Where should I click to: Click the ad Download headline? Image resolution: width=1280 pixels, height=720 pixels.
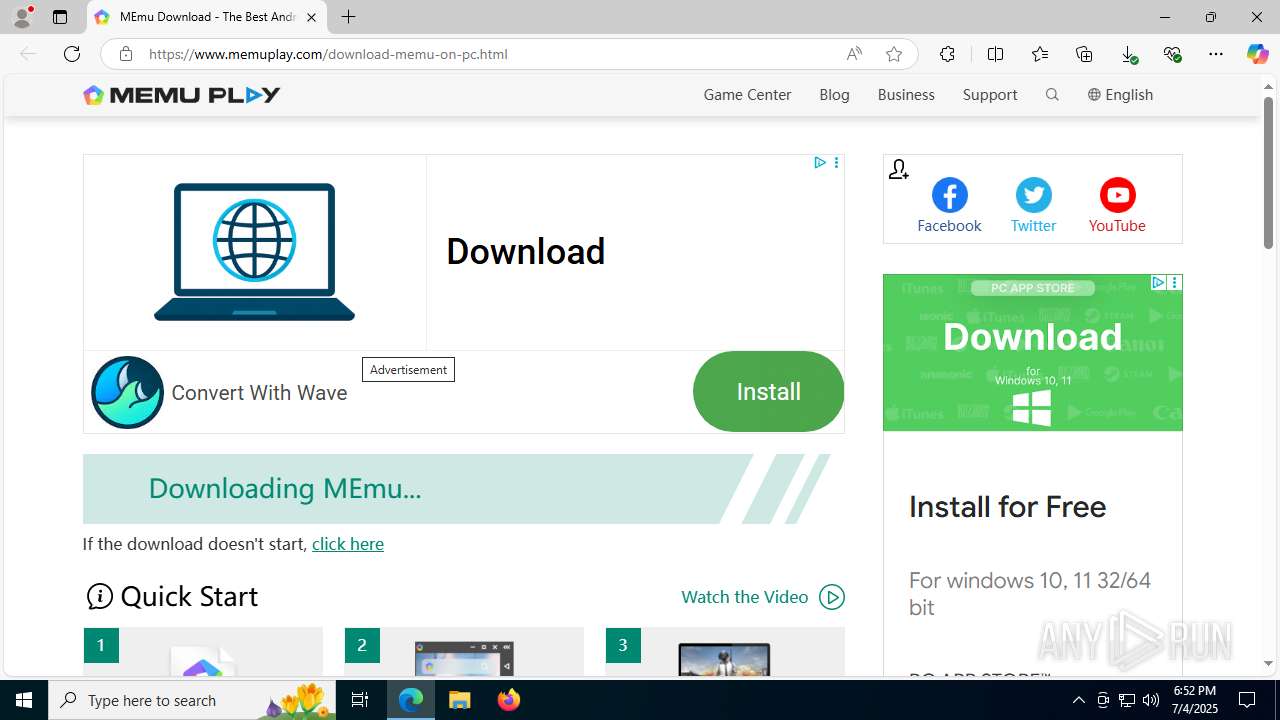525,251
